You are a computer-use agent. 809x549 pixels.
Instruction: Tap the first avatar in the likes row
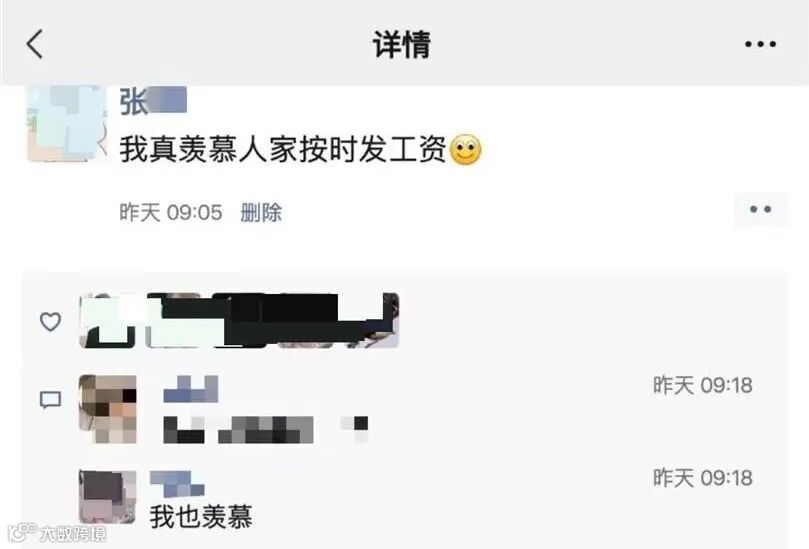(107, 320)
